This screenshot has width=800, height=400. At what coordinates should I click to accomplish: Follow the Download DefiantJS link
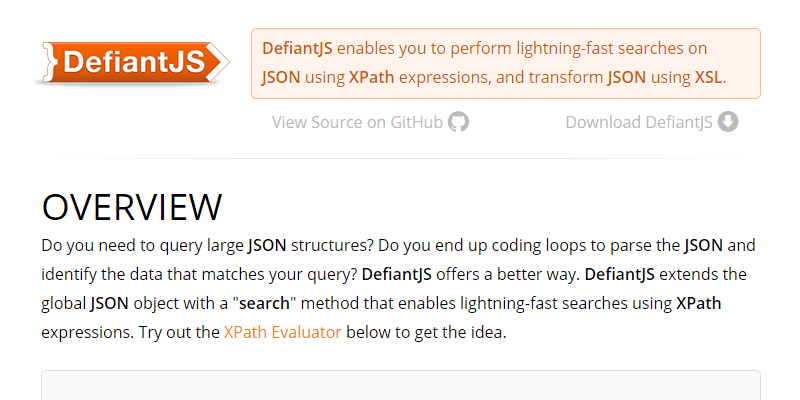[639, 122]
